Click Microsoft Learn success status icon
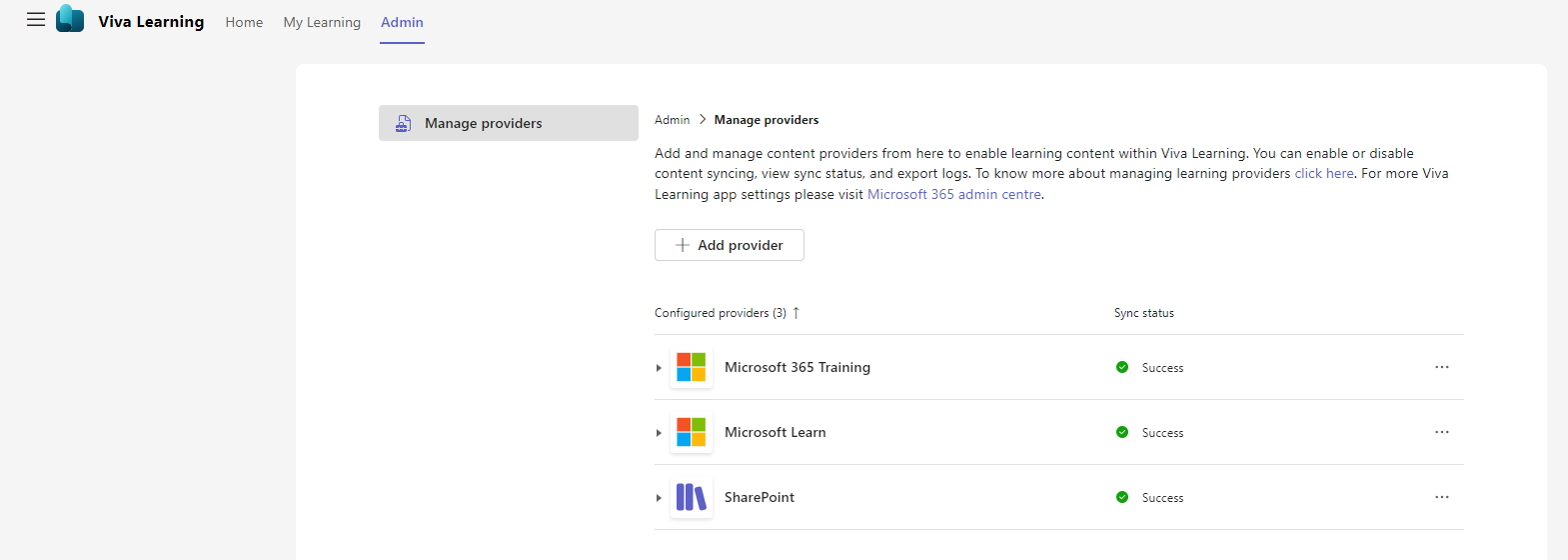The image size is (1568, 560). pyautogui.click(x=1122, y=432)
